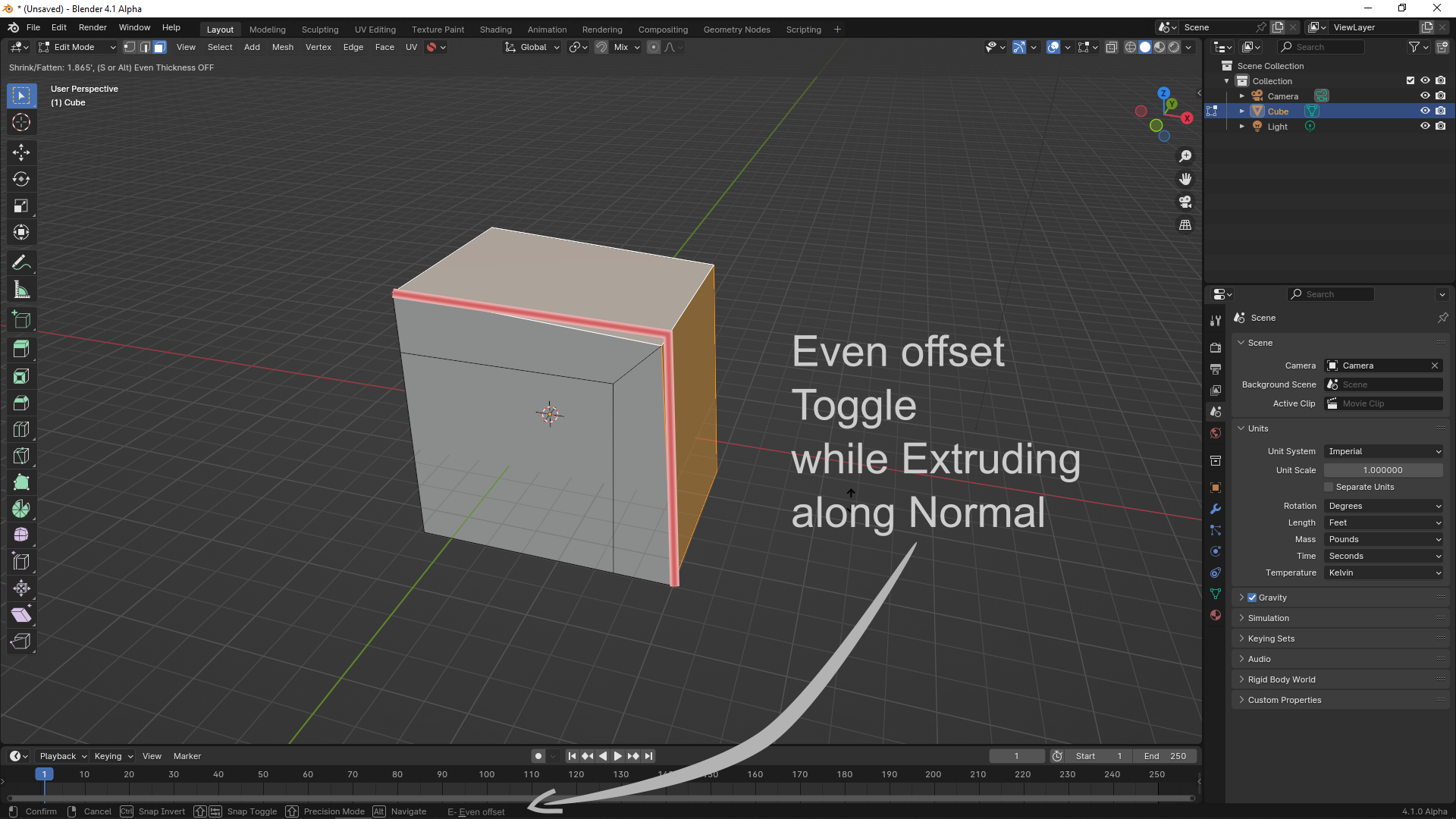
Task: Open the Render menu
Action: pyautogui.click(x=93, y=27)
